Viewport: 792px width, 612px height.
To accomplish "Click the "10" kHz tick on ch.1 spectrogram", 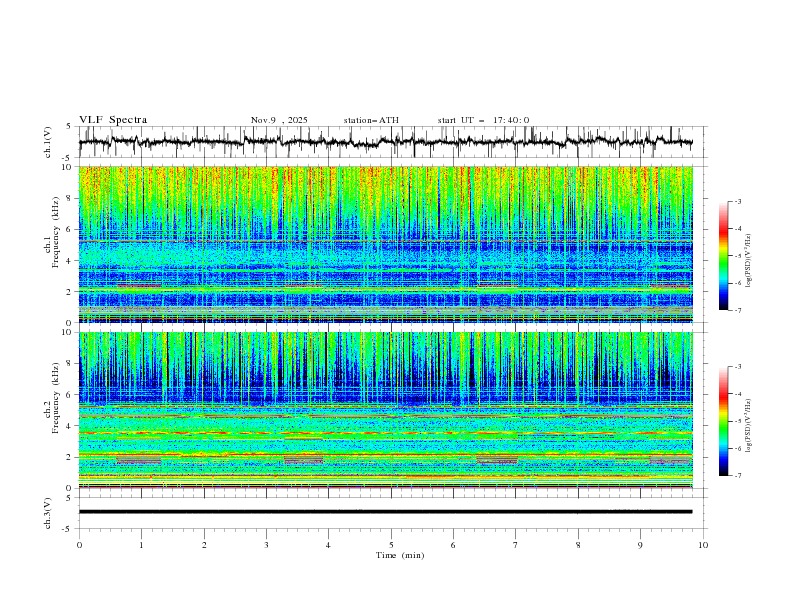I will click(x=69, y=167).
